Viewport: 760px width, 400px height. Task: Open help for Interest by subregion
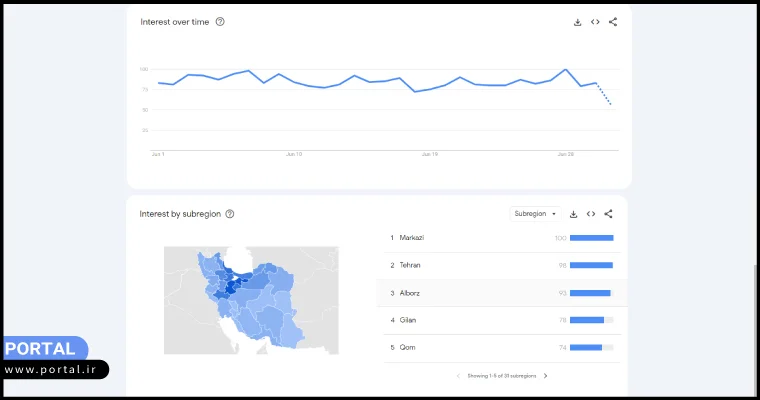pos(230,214)
